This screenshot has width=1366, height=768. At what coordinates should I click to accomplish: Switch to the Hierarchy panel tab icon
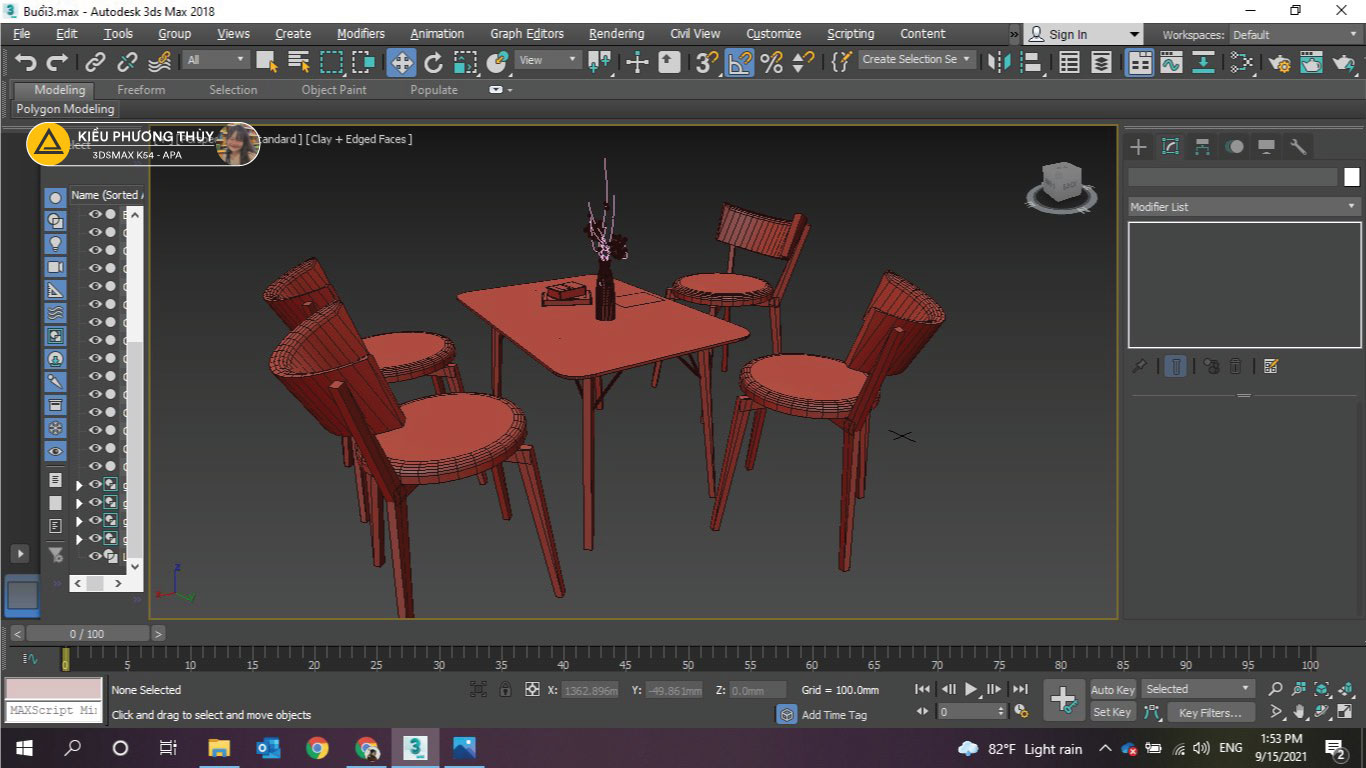pyautogui.click(x=1203, y=147)
